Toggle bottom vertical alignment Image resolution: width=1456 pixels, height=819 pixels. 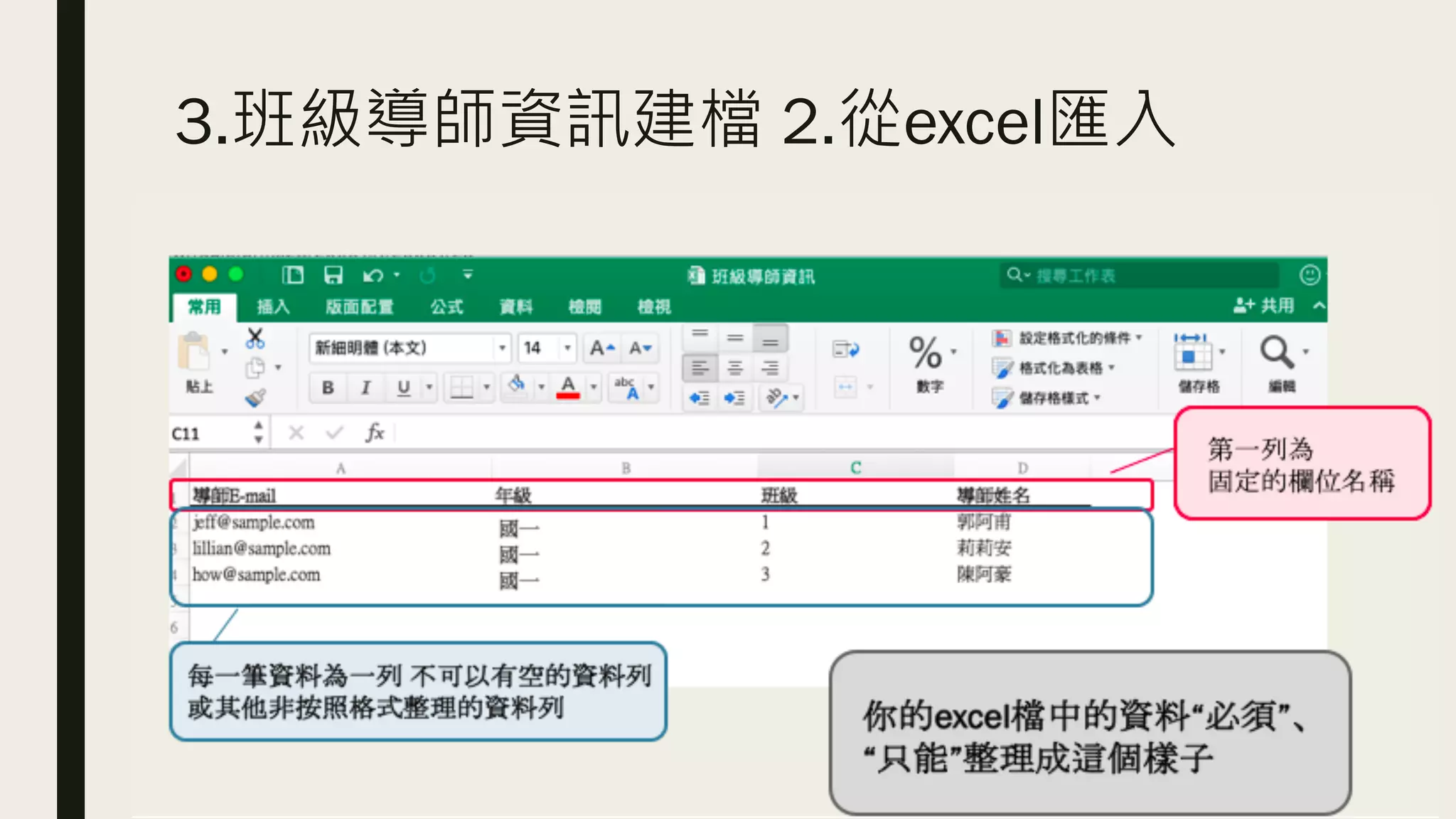[771, 338]
